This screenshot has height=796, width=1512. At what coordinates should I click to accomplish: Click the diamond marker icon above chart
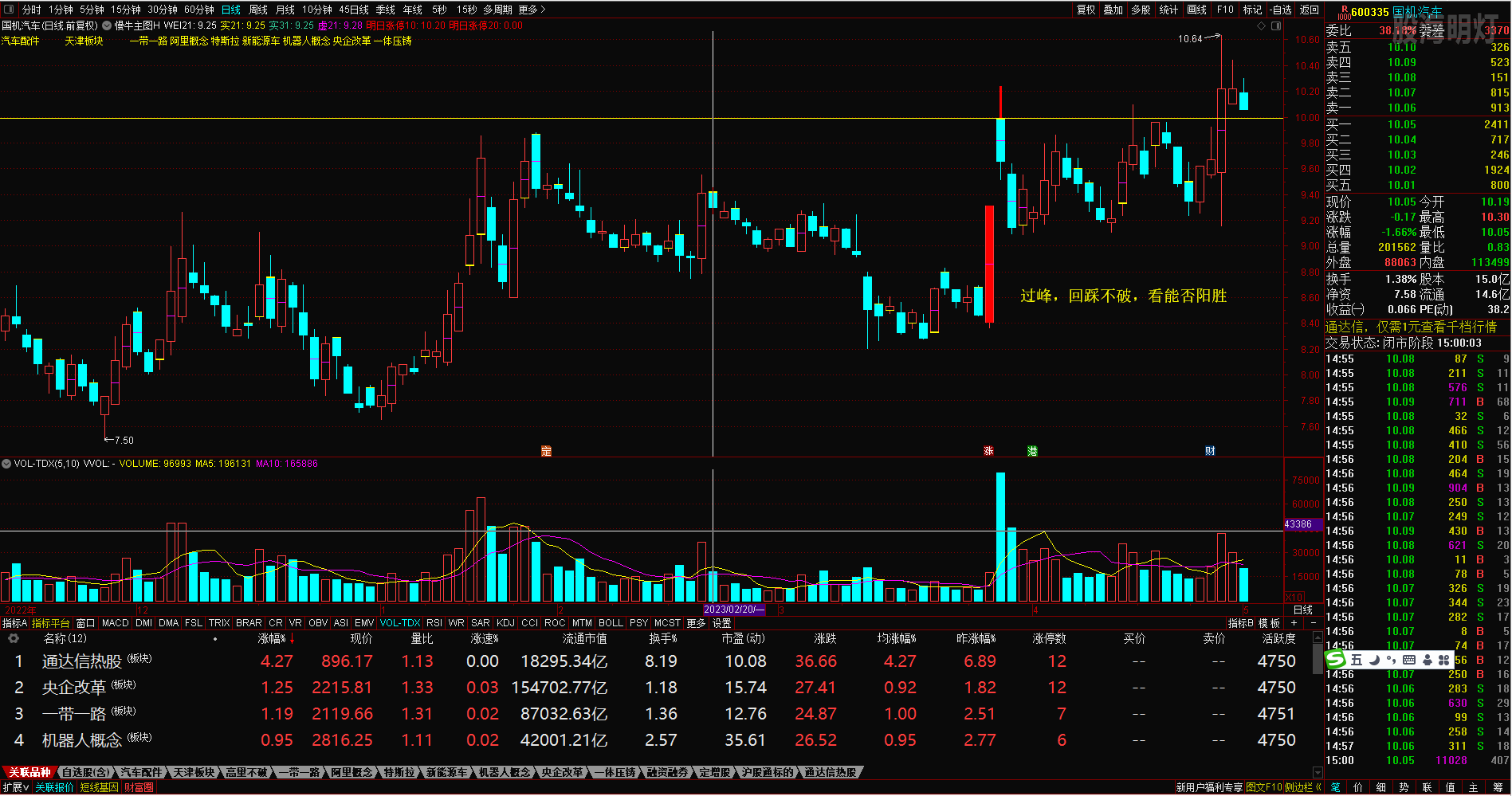(1262, 25)
